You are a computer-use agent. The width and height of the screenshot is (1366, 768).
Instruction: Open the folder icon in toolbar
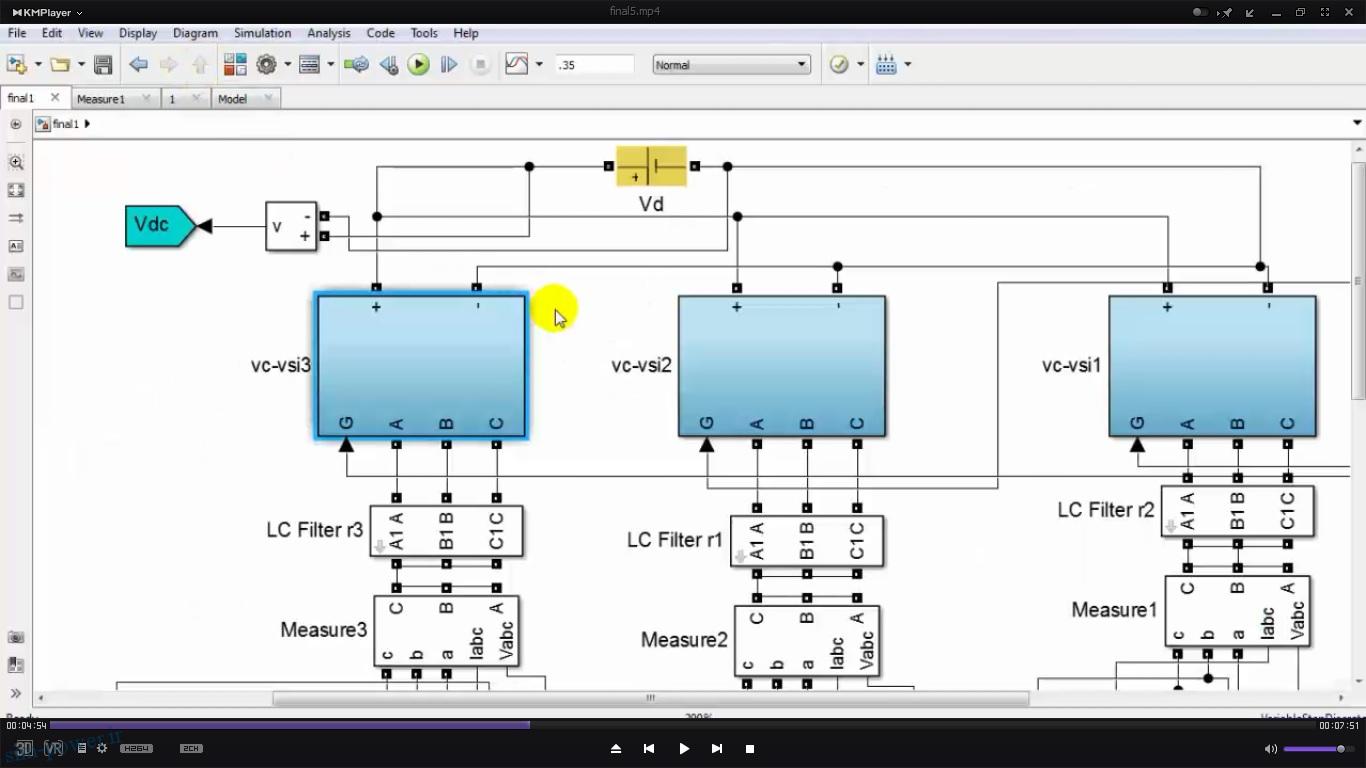pos(60,64)
